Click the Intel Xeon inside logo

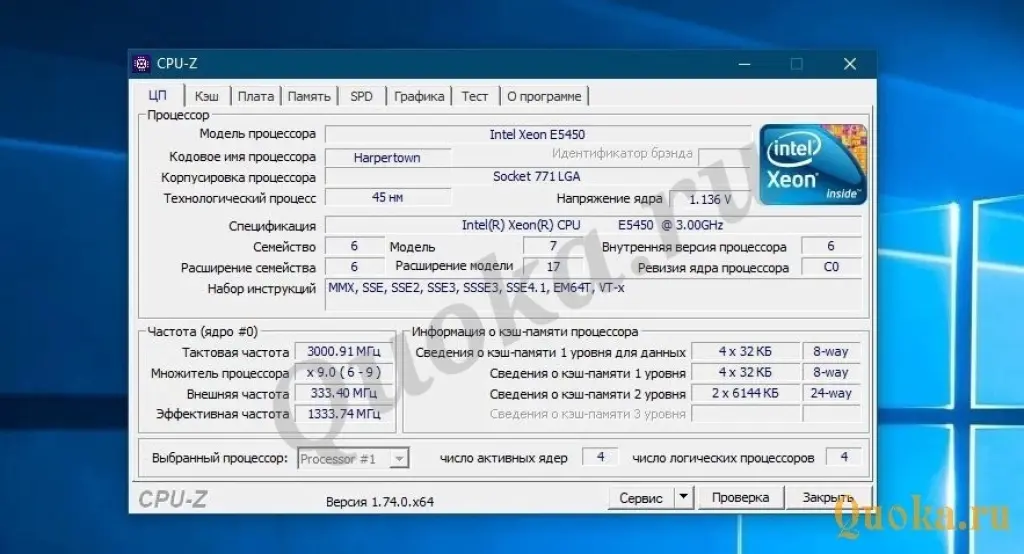click(813, 164)
